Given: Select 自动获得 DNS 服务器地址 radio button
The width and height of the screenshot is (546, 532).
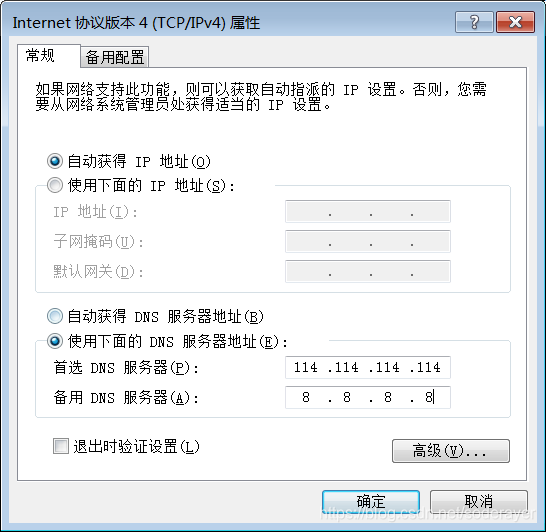Looking at the screenshot, I should (55, 316).
